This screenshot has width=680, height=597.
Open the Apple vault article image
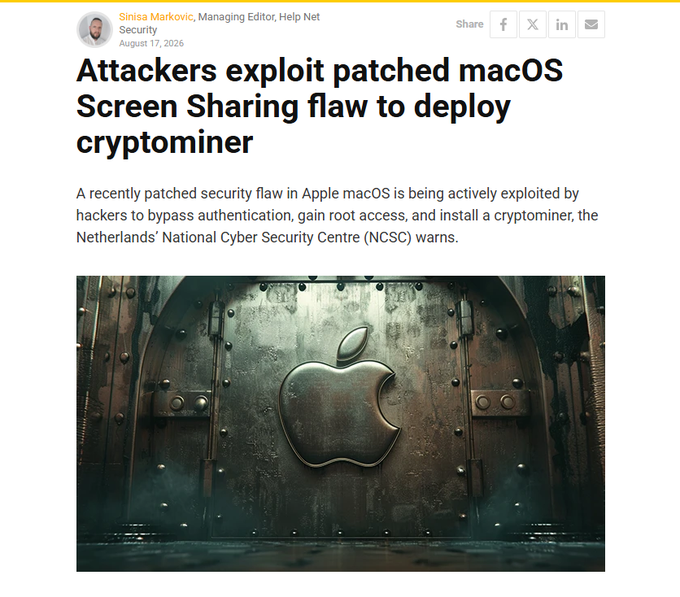coord(340,424)
